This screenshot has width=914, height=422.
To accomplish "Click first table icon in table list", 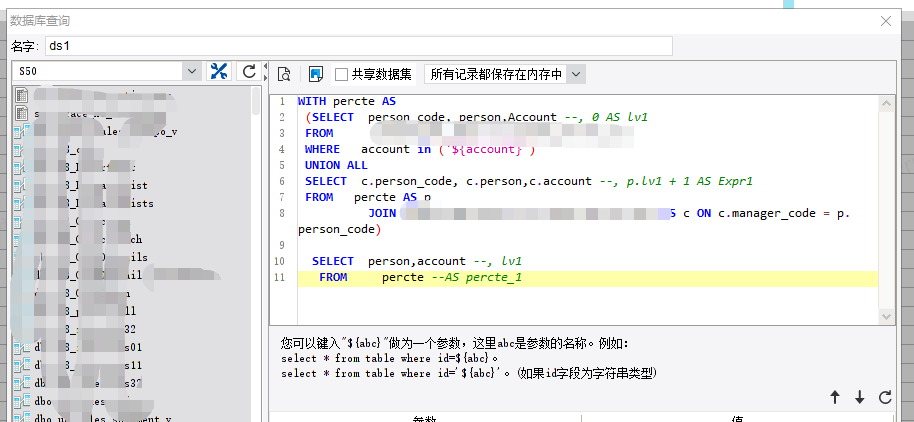I will [22, 96].
